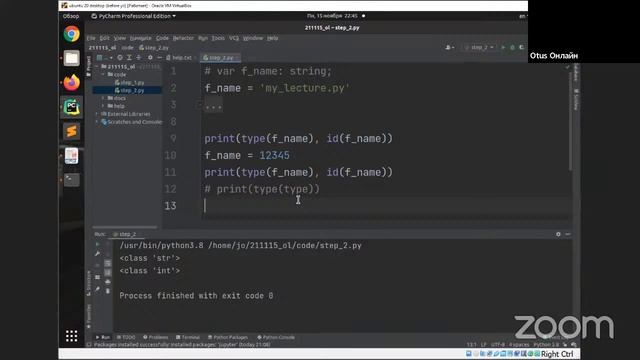Select step_1.py in the project tree

point(129,82)
